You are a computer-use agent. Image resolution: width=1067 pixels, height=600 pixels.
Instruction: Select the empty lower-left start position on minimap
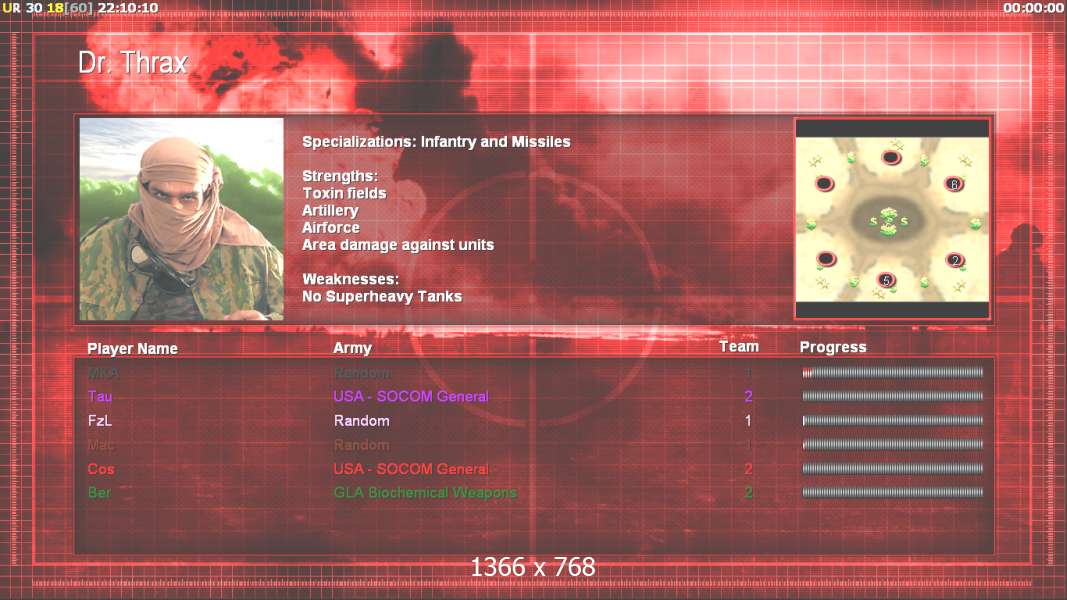pyautogui.click(x=826, y=259)
